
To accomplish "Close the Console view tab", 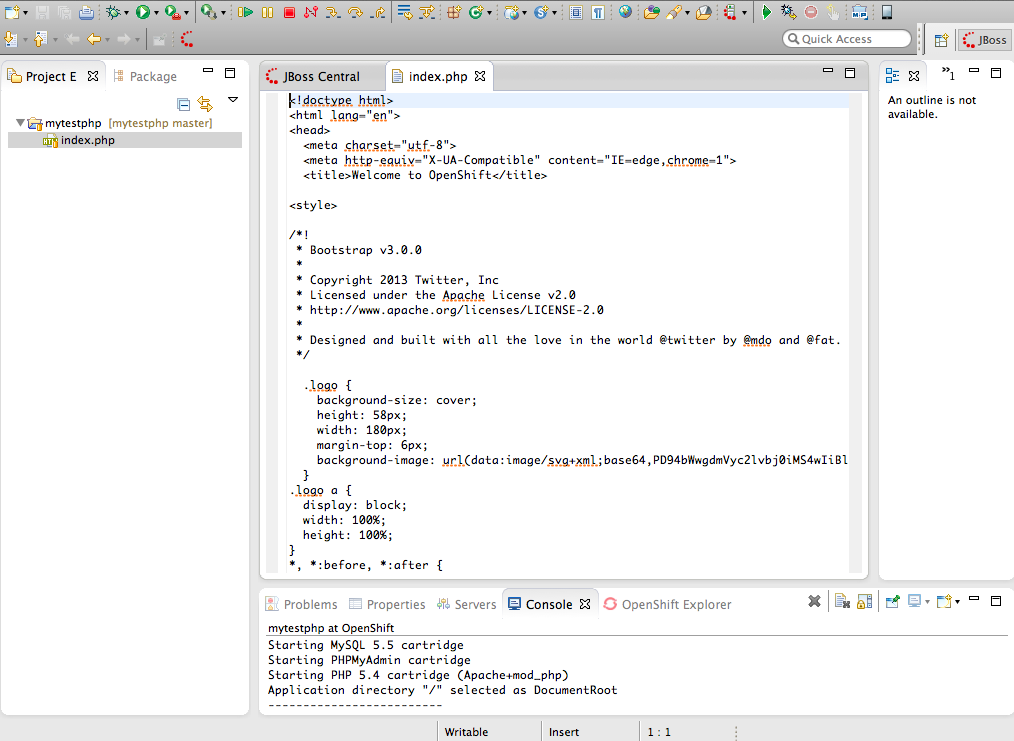I will tap(585, 604).
